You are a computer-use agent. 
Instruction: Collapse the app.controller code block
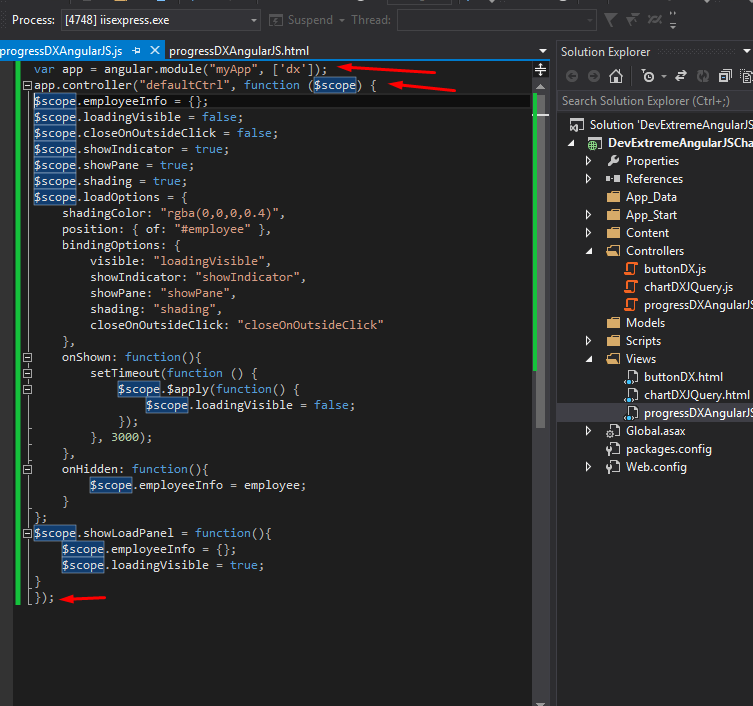[x=27, y=85]
